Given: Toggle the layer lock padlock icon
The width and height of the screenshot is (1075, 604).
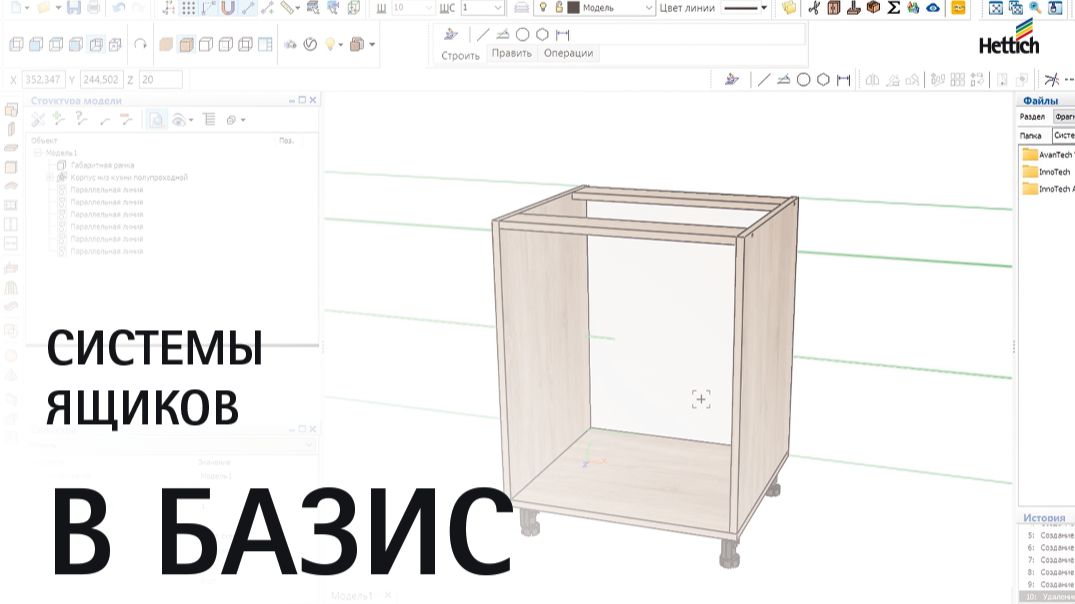Looking at the screenshot, I should click(x=559, y=8).
